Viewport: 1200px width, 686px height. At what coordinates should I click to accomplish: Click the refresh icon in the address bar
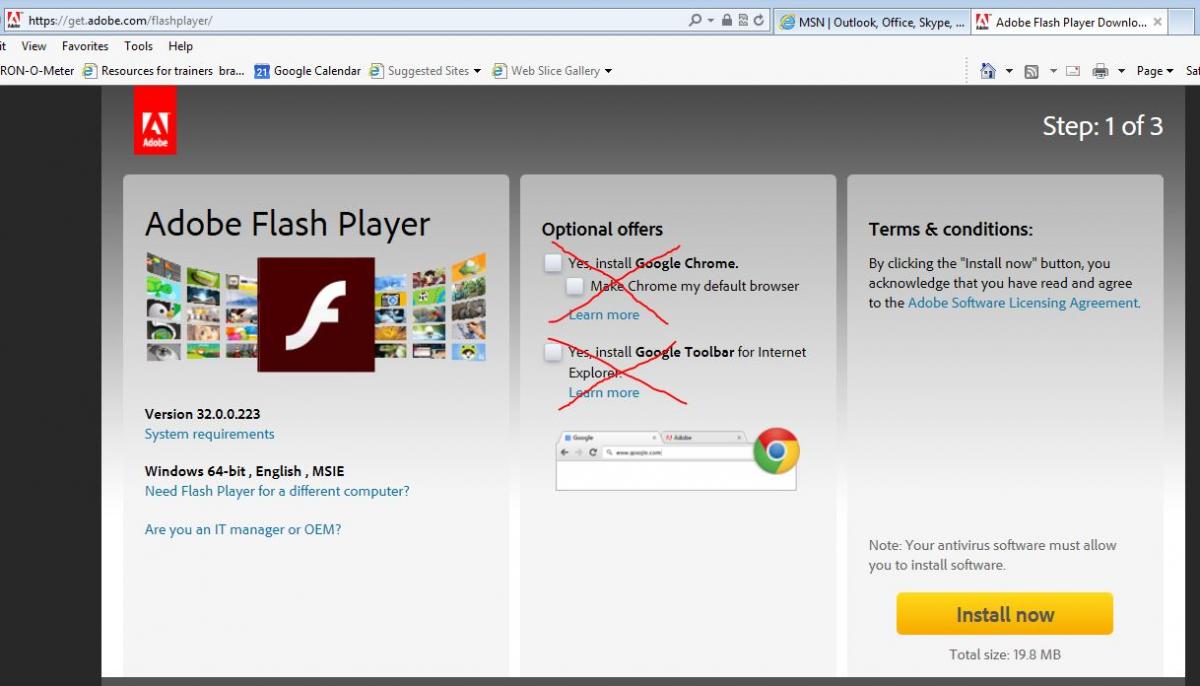pyautogui.click(x=759, y=20)
